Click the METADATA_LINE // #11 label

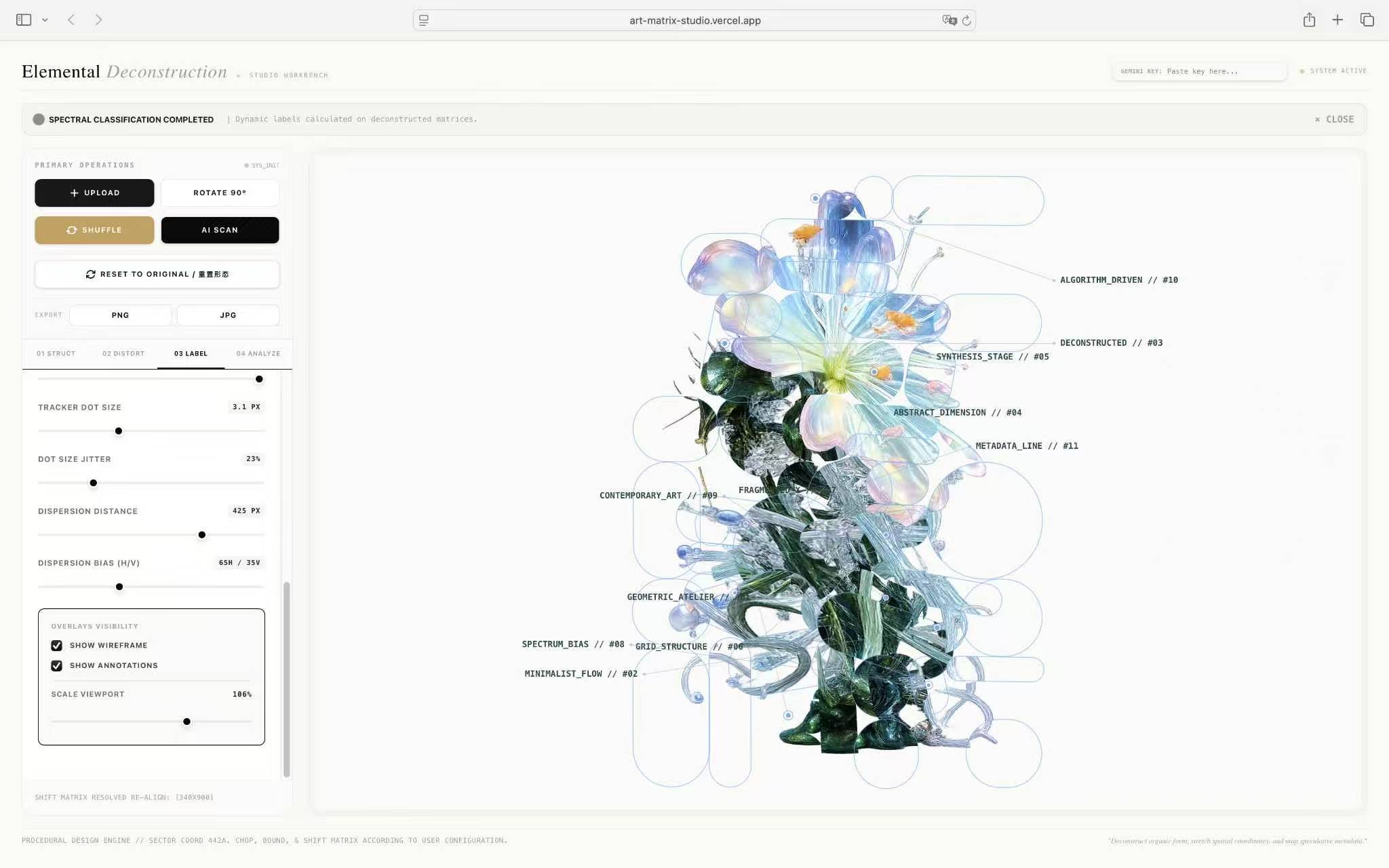point(1027,446)
